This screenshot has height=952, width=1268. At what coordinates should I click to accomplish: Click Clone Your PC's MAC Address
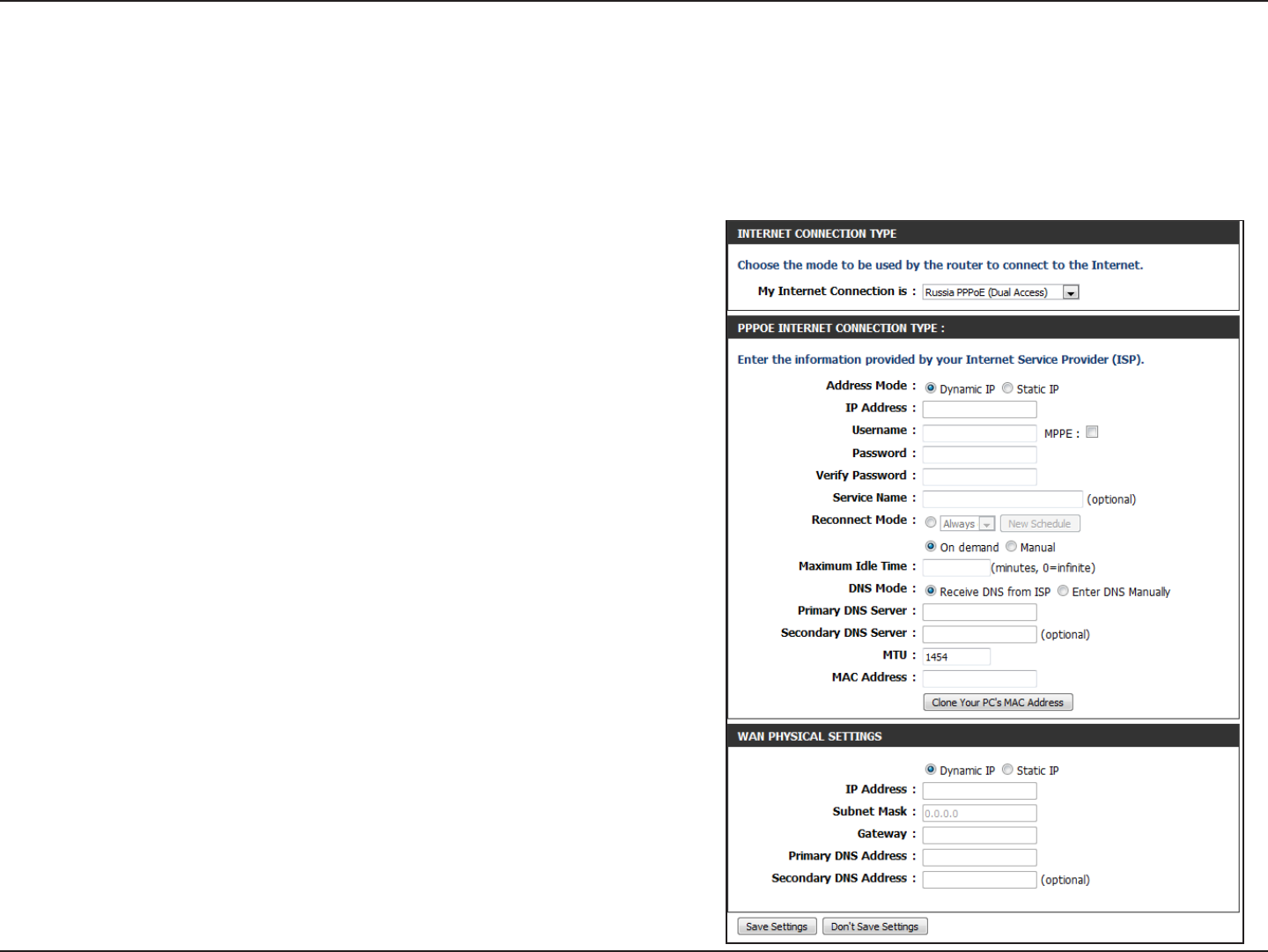(998, 703)
